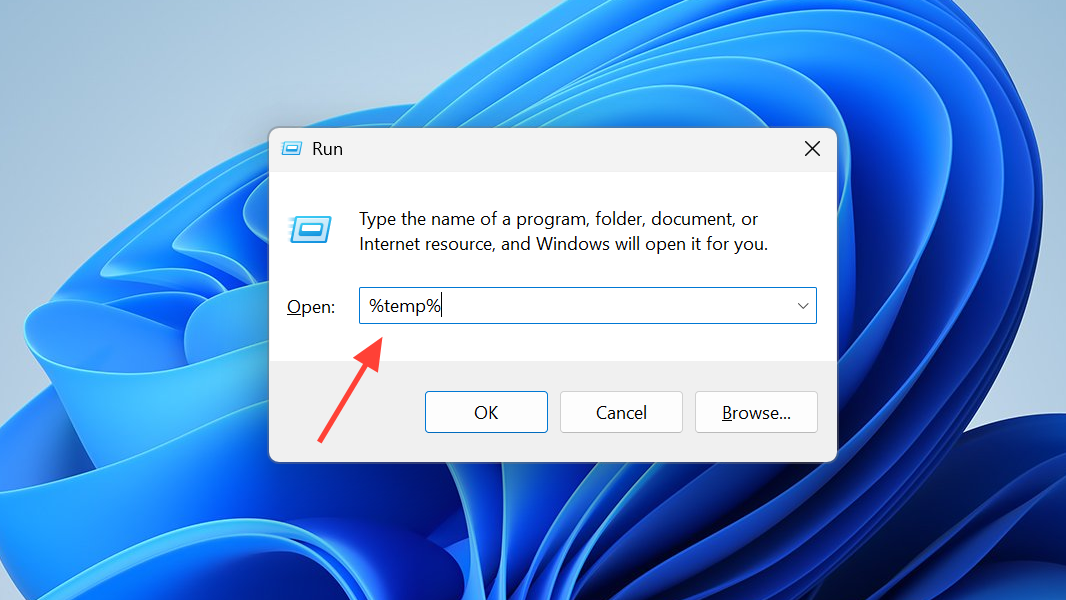Screen dimensions: 1066x600
Task: Close the Run dialog with X
Action: [x=812, y=149]
